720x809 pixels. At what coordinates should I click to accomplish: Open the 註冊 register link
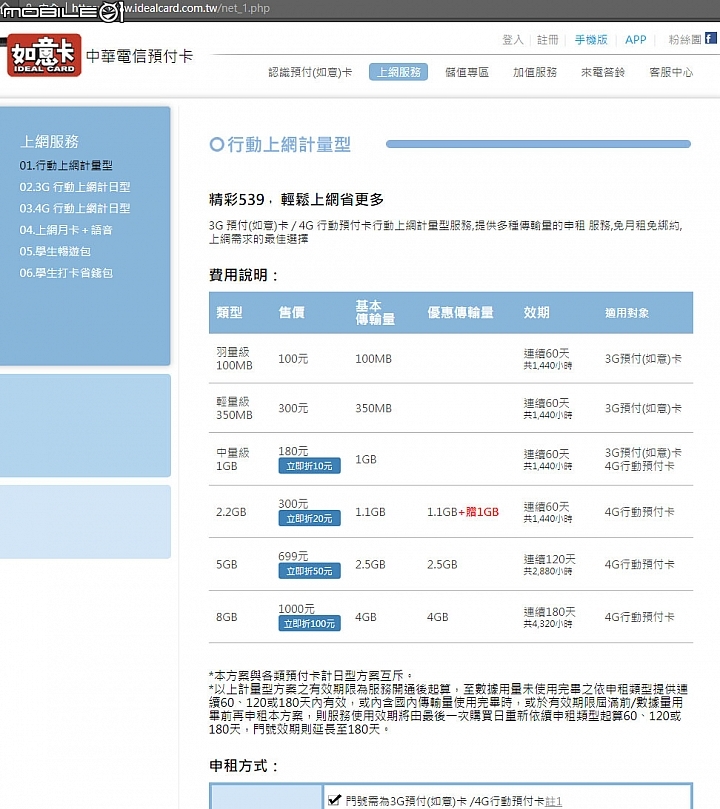click(548, 40)
